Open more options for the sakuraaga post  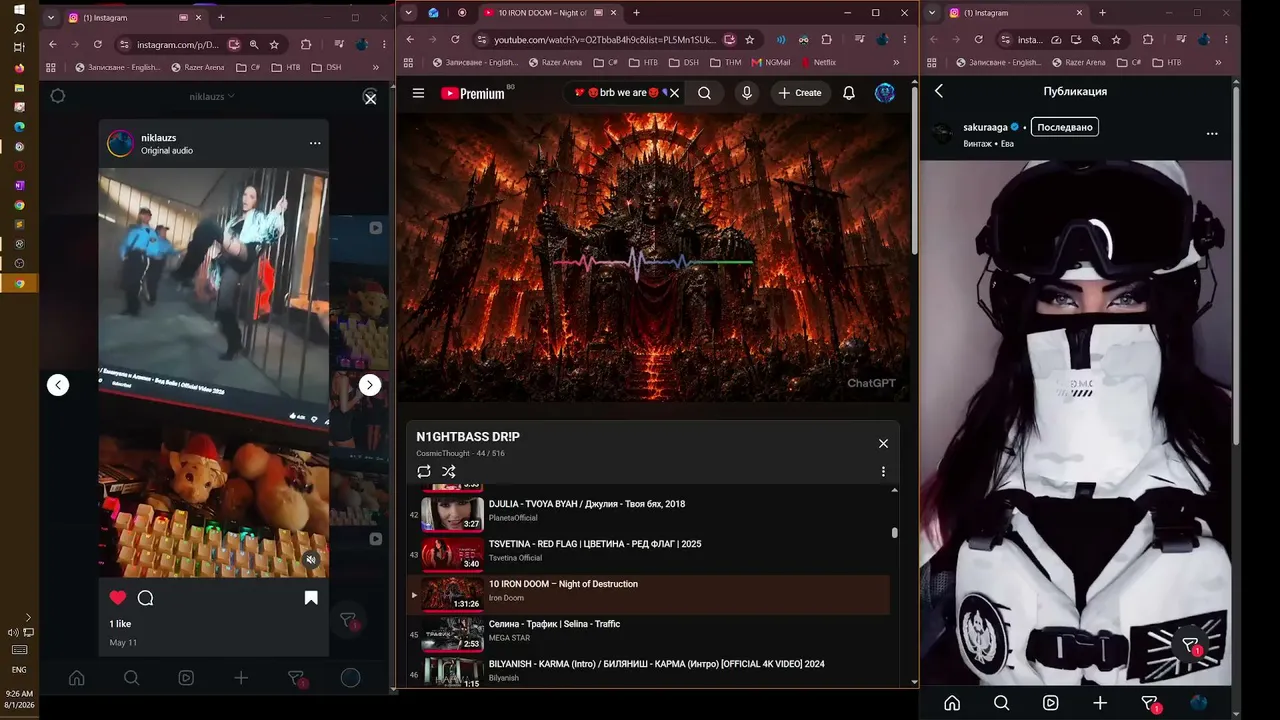coord(1212,133)
